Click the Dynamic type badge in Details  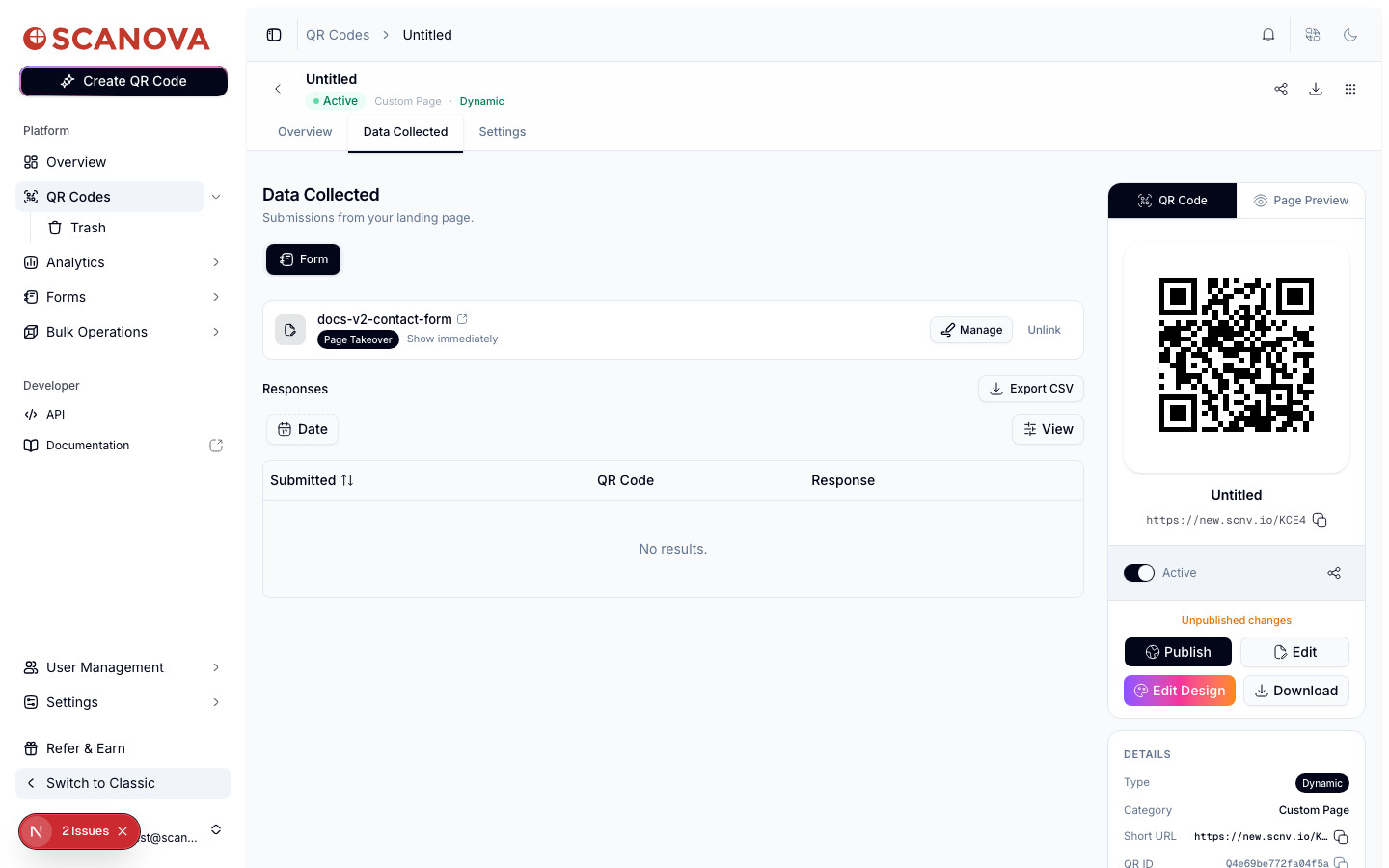click(x=1321, y=783)
